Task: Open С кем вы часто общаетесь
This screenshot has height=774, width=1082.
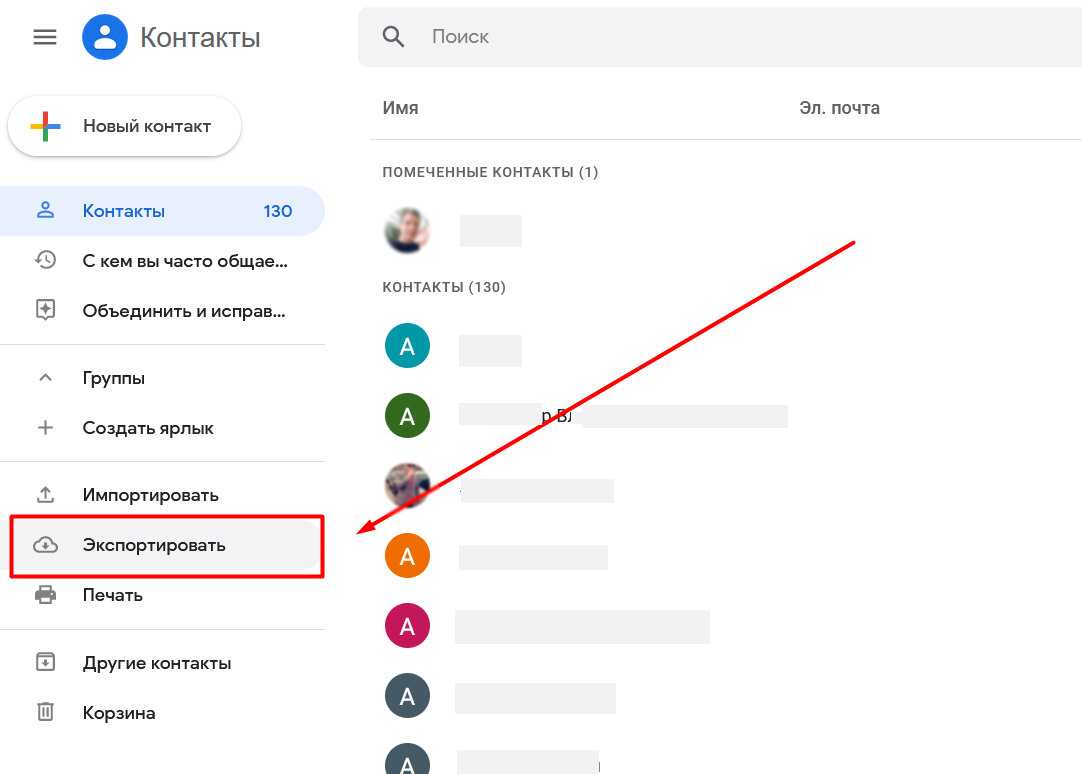Action: pyautogui.click(x=162, y=261)
